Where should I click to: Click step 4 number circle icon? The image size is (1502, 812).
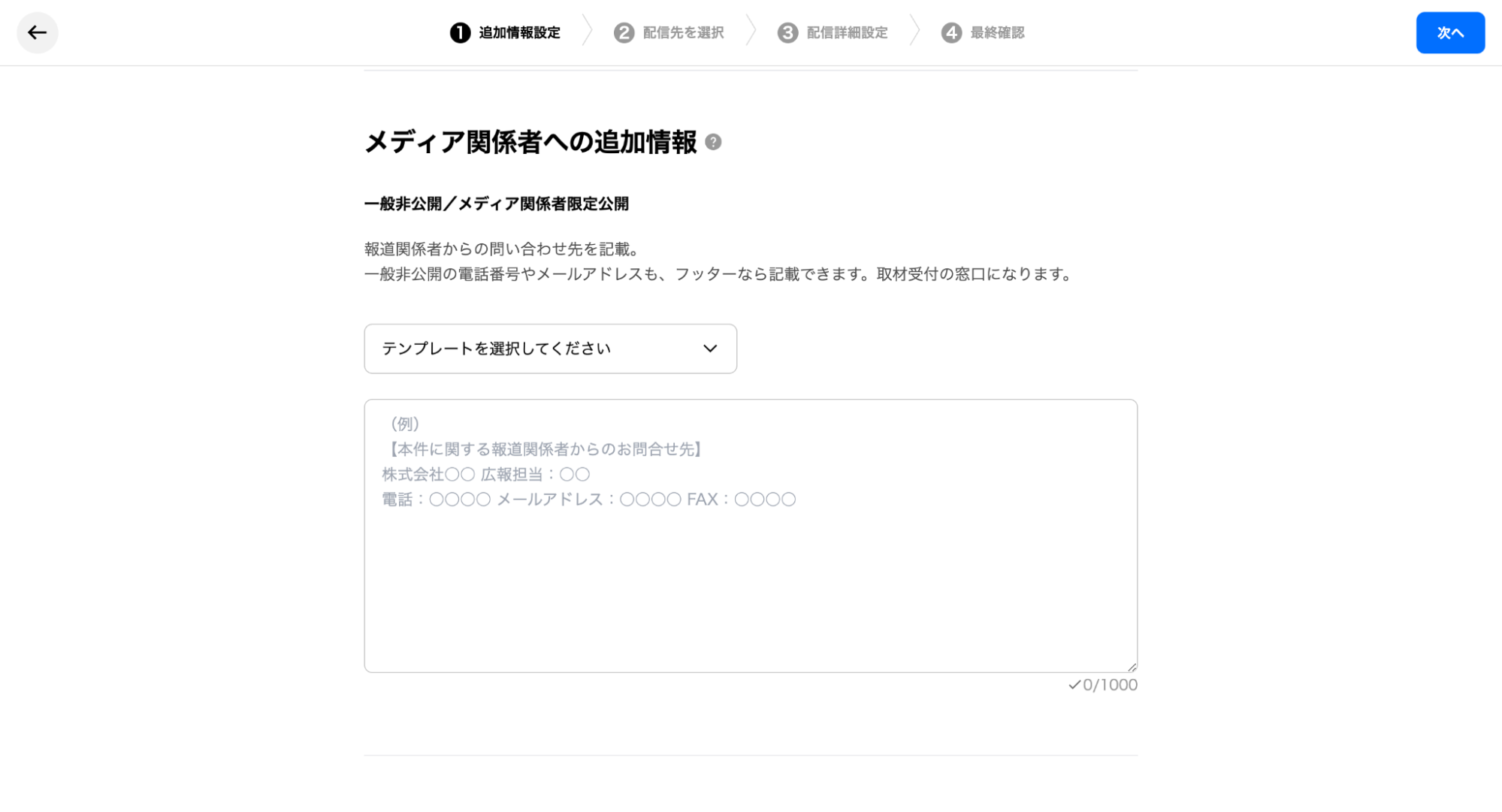pos(951,32)
